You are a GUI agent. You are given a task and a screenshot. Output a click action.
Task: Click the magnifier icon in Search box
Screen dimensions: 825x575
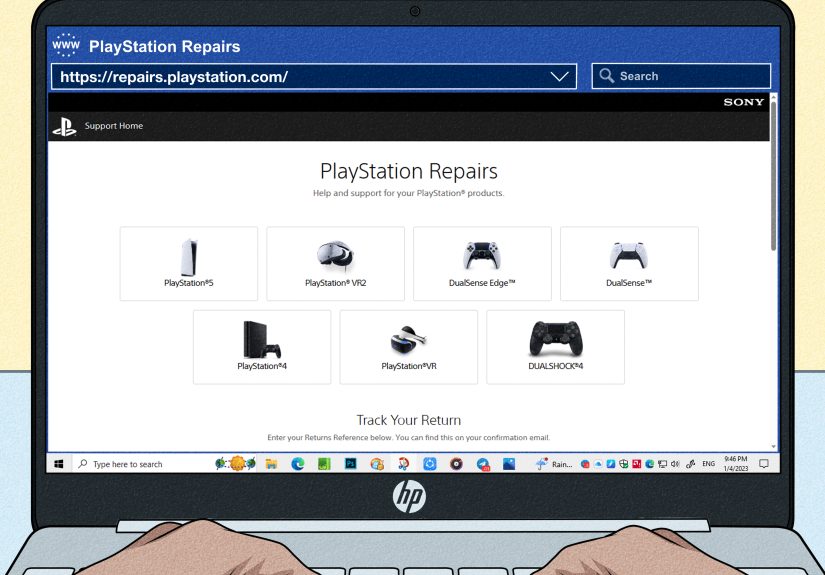pyautogui.click(x=607, y=76)
